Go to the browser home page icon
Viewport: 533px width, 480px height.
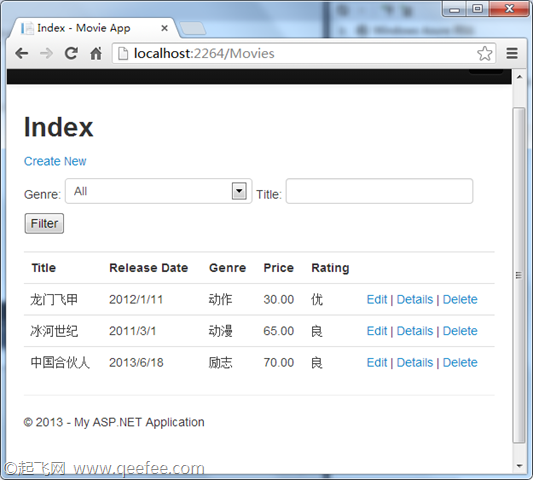pyautogui.click(x=96, y=53)
